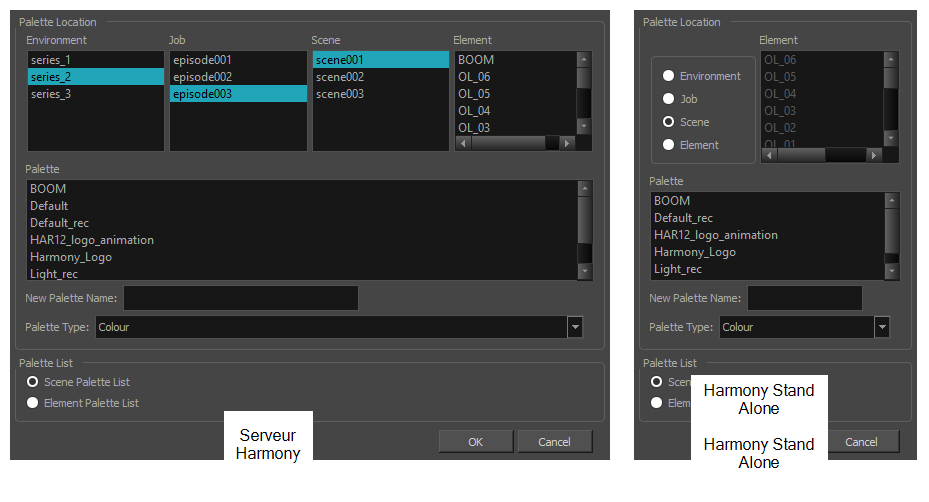Image resolution: width=929 pixels, height=502 pixels.
Task: Select Default_rec in the server Palette list
Action: tap(302, 223)
